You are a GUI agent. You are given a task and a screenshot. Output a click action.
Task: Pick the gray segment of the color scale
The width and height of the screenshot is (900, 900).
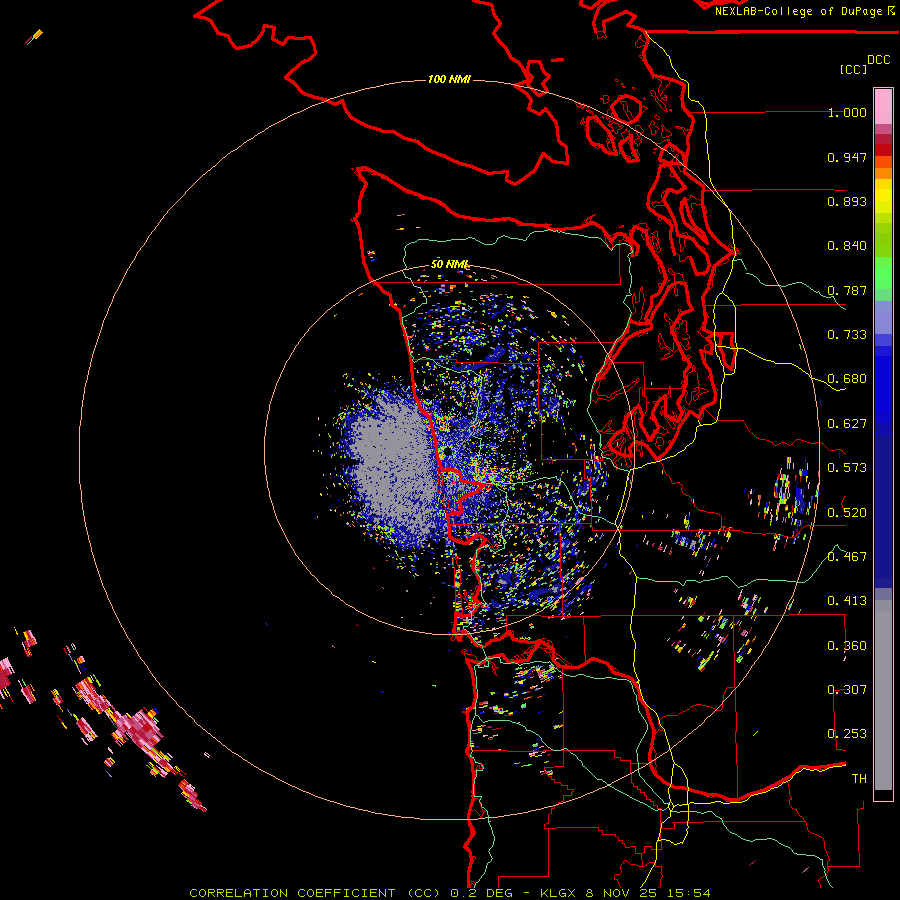[883, 695]
